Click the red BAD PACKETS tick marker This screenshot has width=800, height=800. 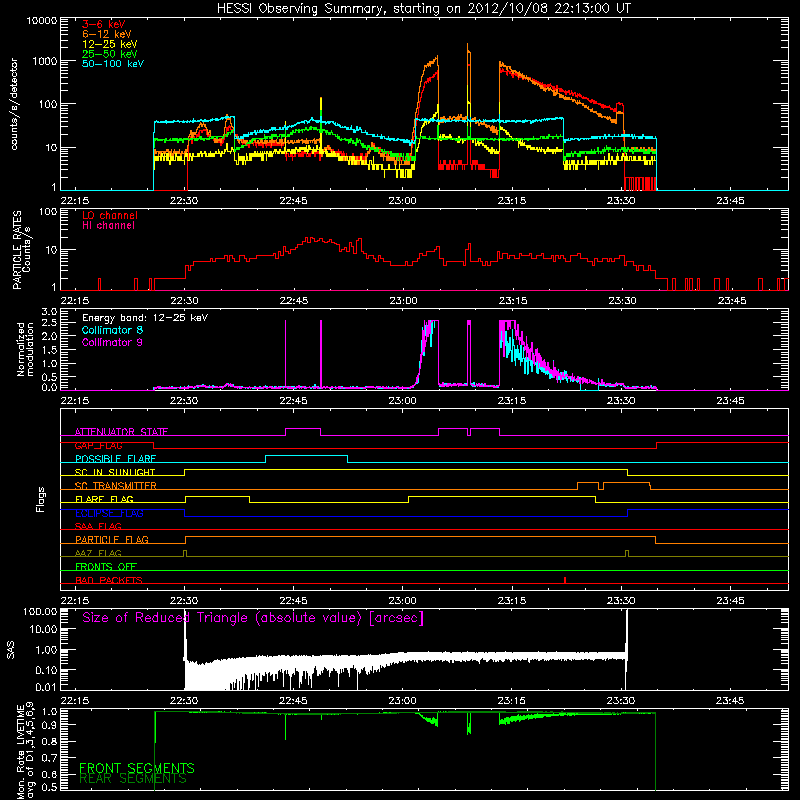(565, 580)
